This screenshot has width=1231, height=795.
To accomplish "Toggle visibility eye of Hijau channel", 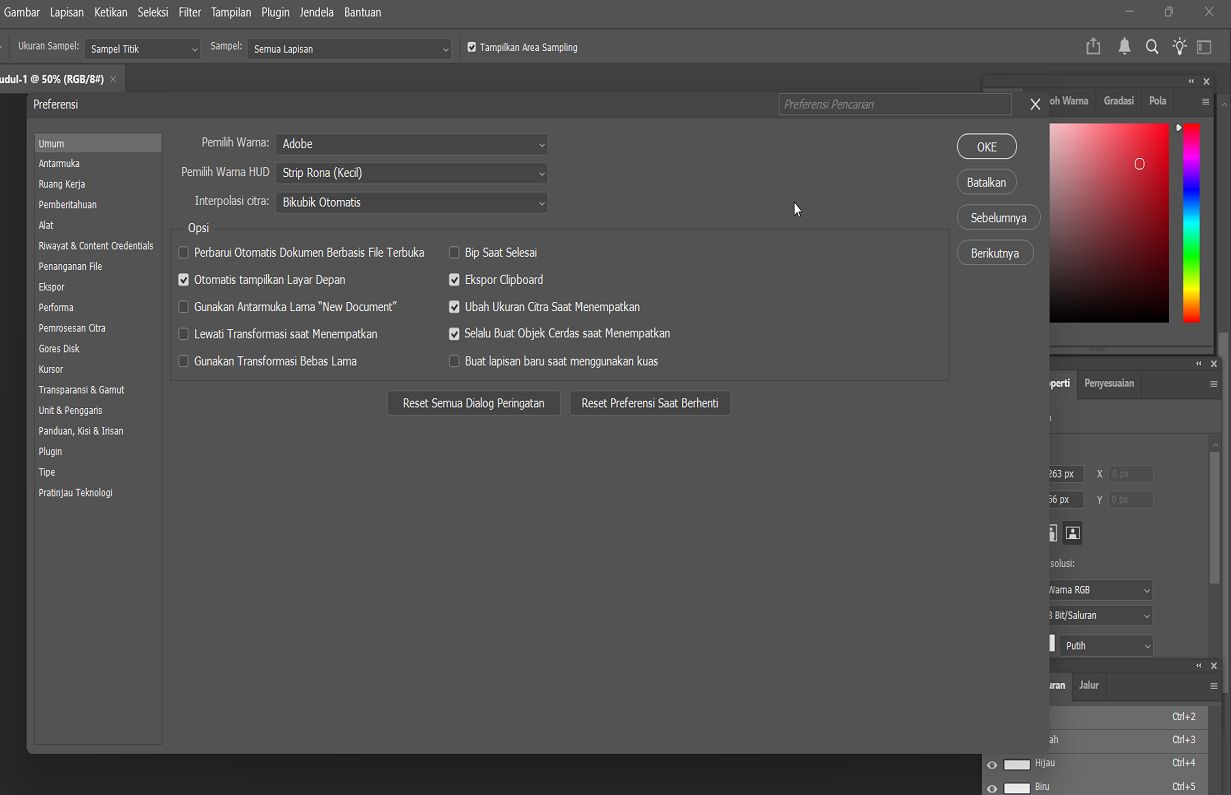I will coord(992,764).
